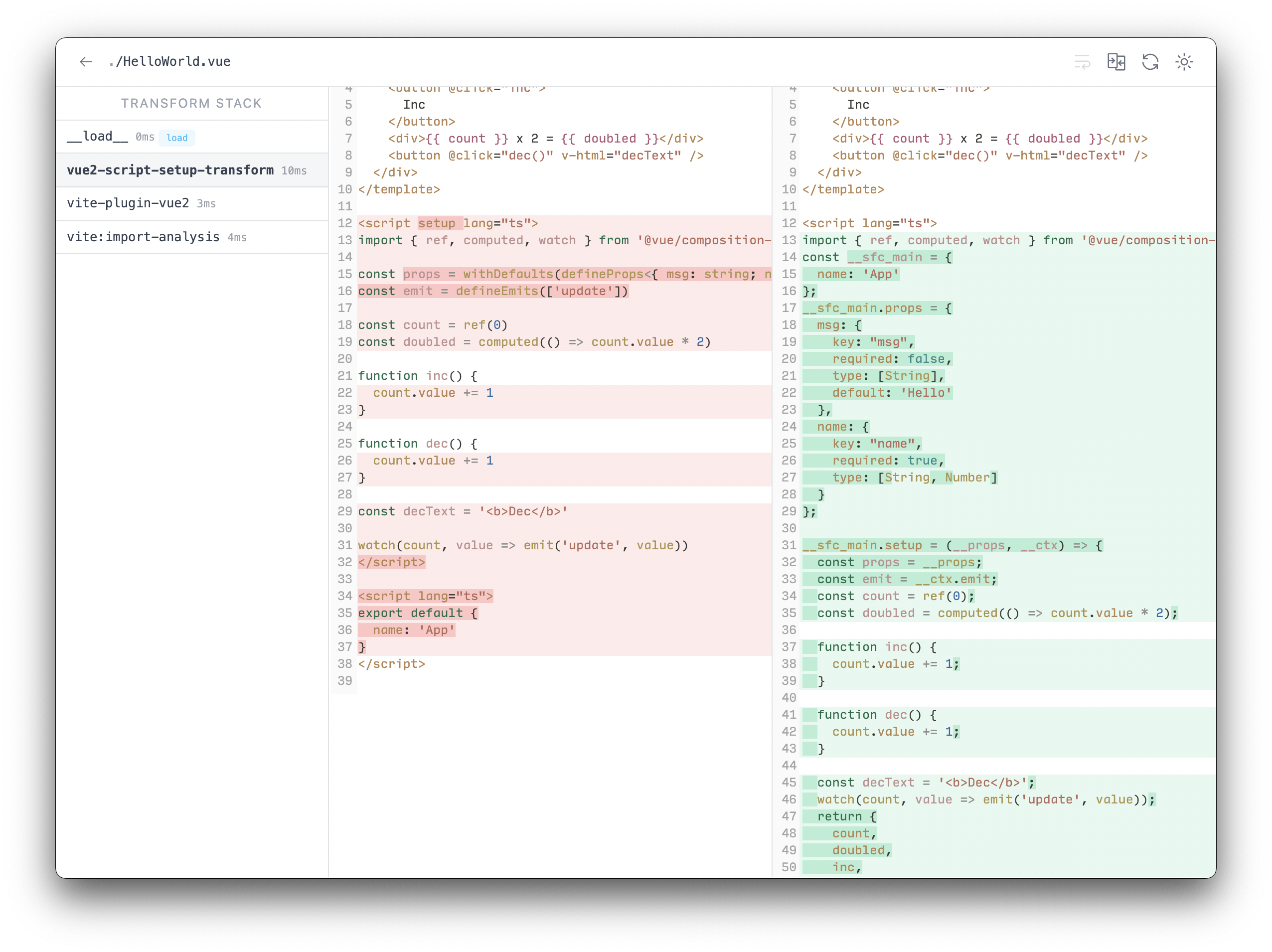Click right pane 'doubled,' line 49
This screenshot has width=1272, height=952.
(x=862, y=850)
